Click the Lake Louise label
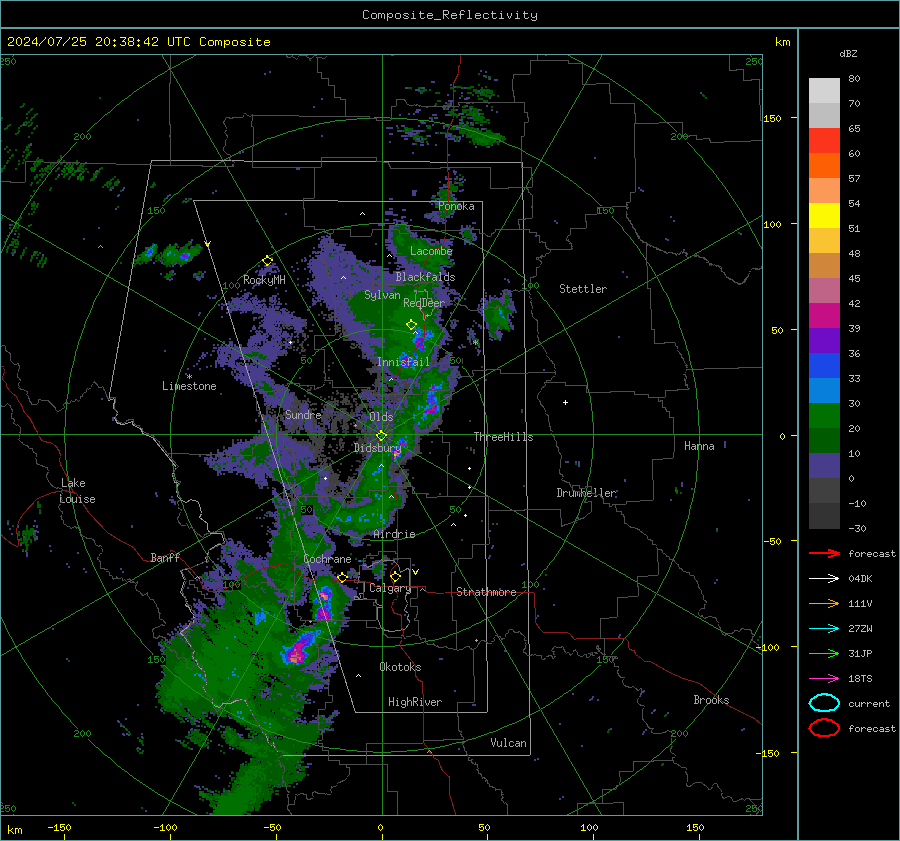This screenshot has height=841, width=900. click(78, 491)
